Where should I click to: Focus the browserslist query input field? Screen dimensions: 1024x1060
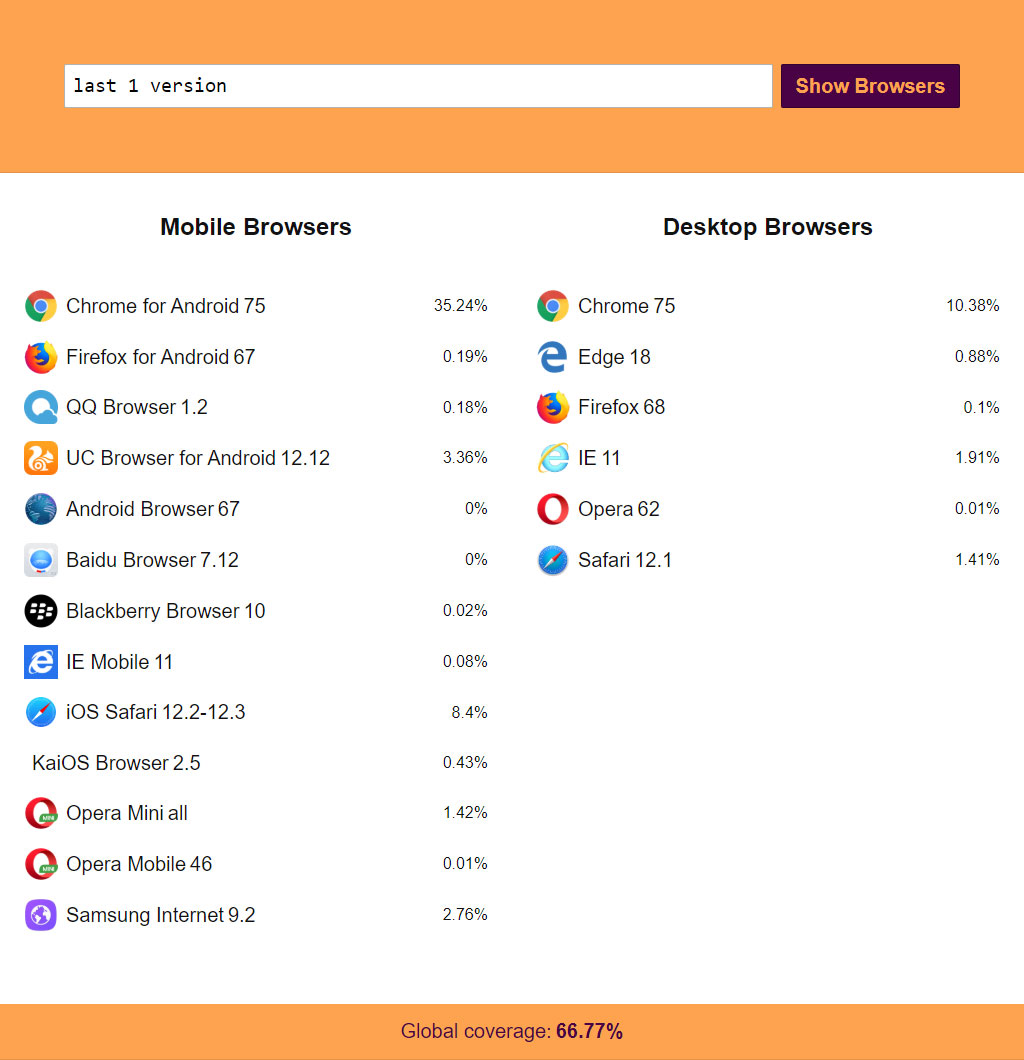(x=418, y=86)
